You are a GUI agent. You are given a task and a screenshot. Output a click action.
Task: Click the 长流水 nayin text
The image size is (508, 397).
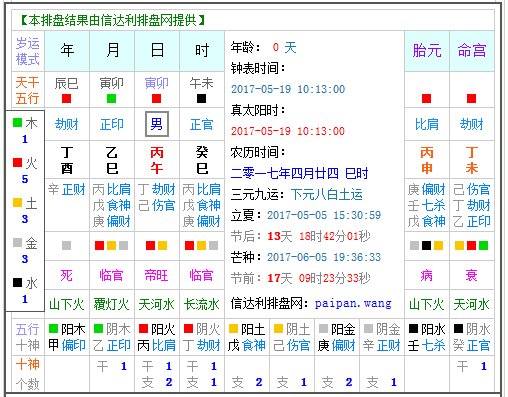pos(201,304)
